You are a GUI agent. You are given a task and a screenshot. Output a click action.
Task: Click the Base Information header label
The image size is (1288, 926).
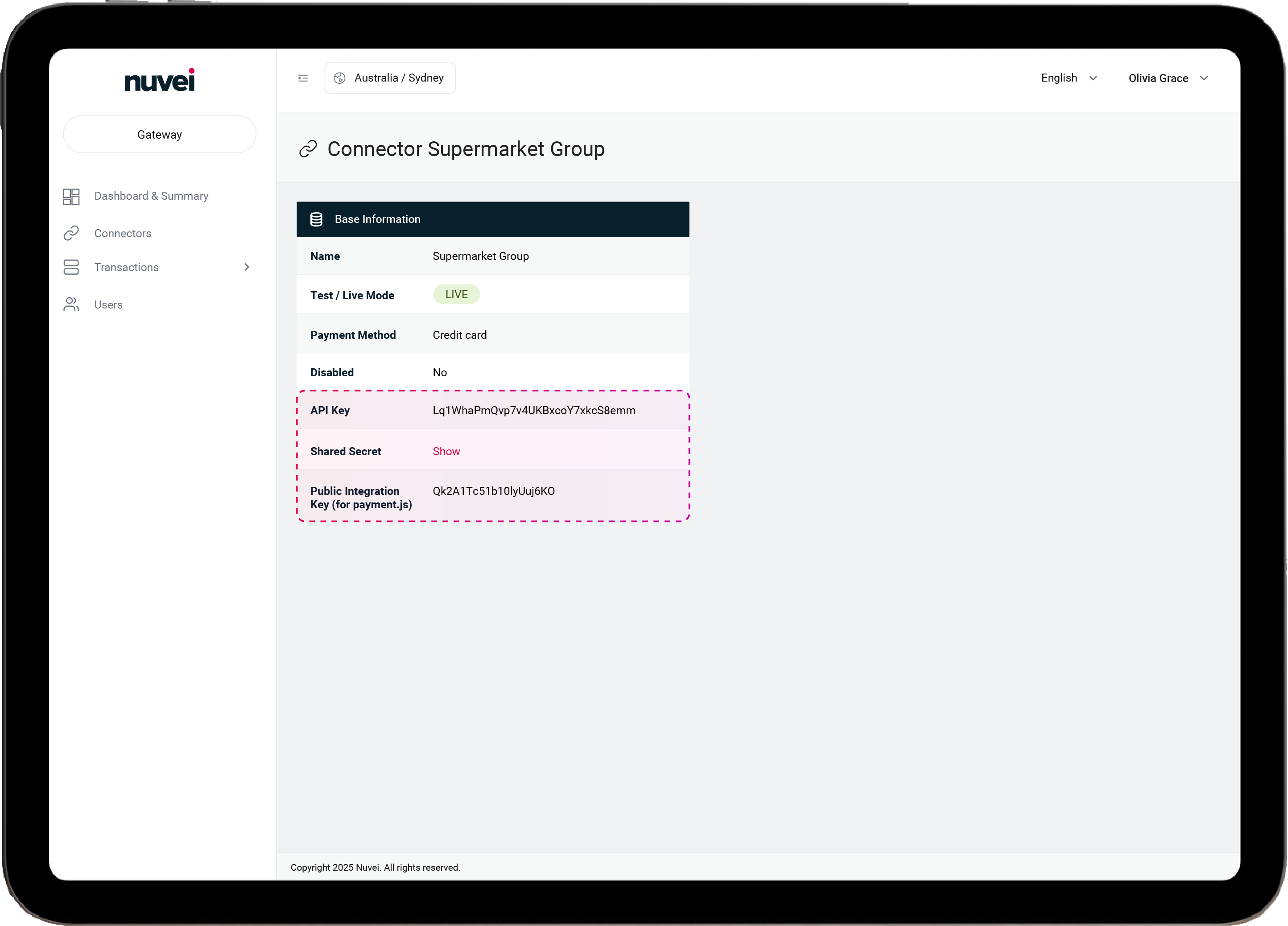(378, 219)
